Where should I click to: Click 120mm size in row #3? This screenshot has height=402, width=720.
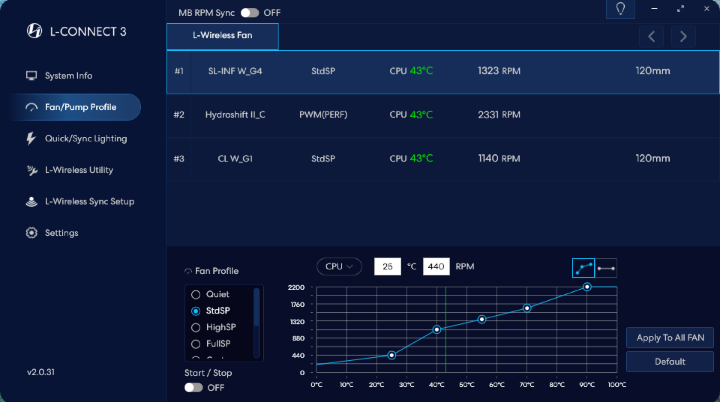pyautogui.click(x=652, y=159)
